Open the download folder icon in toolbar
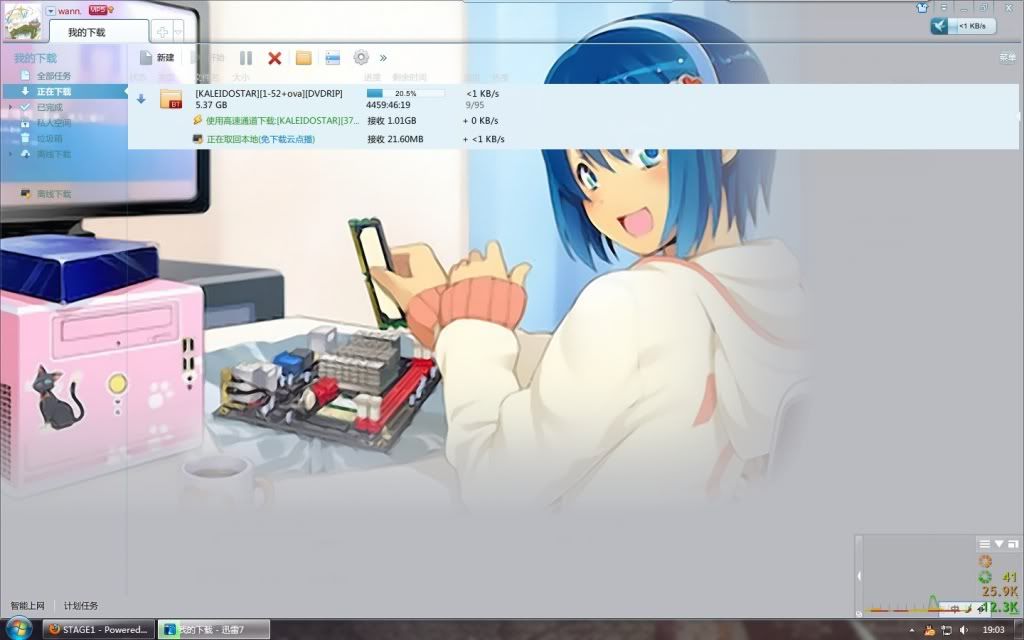 coord(303,58)
